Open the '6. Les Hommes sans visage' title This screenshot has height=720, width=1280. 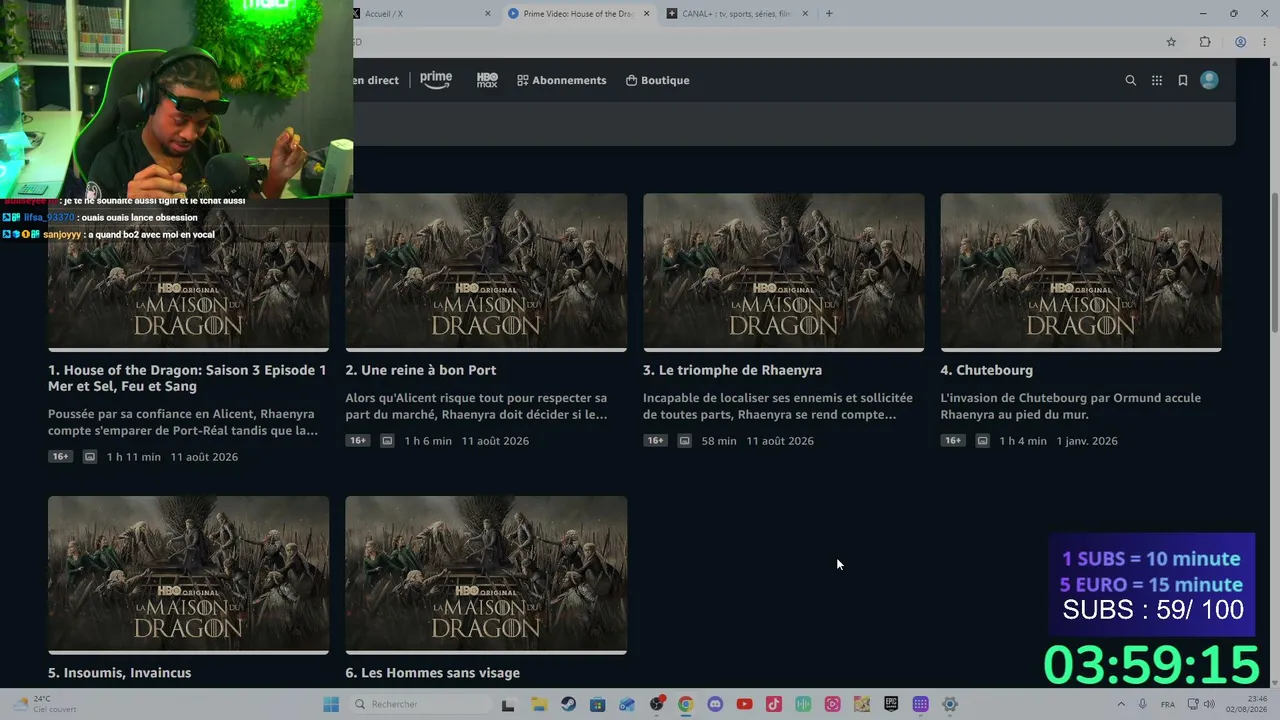click(x=433, y=673)
